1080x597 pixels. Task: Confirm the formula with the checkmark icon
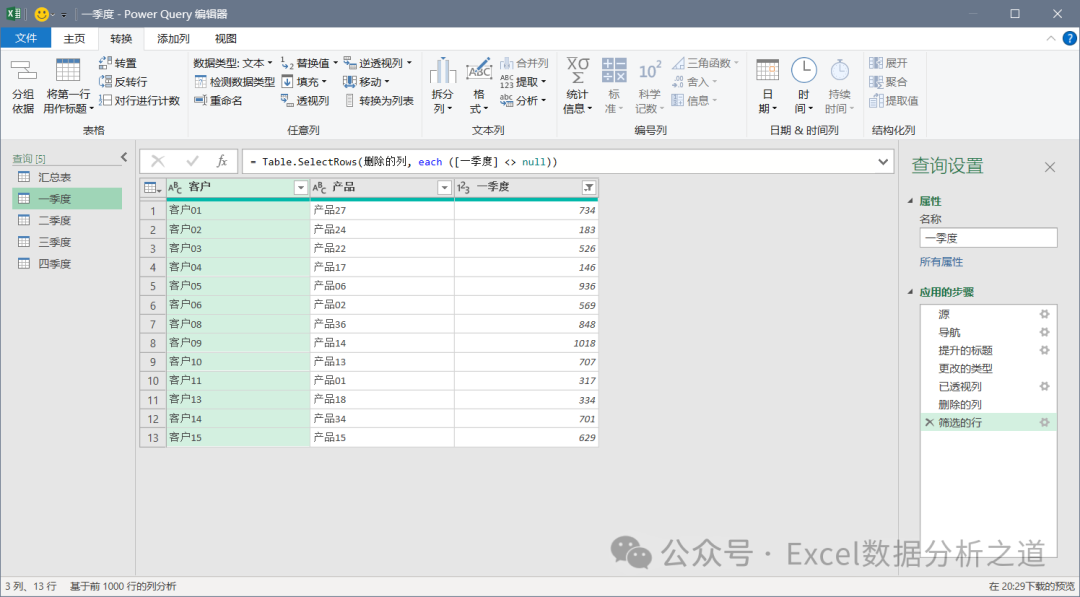(192, 161)
